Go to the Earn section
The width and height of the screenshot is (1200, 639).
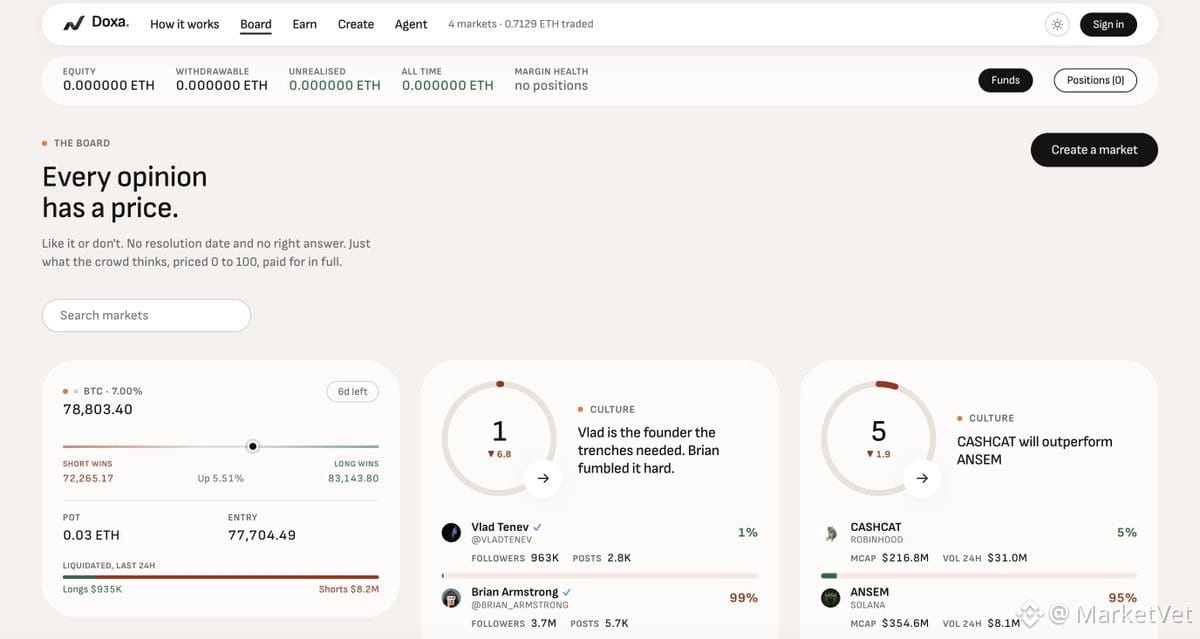click(x=305, y=24)
